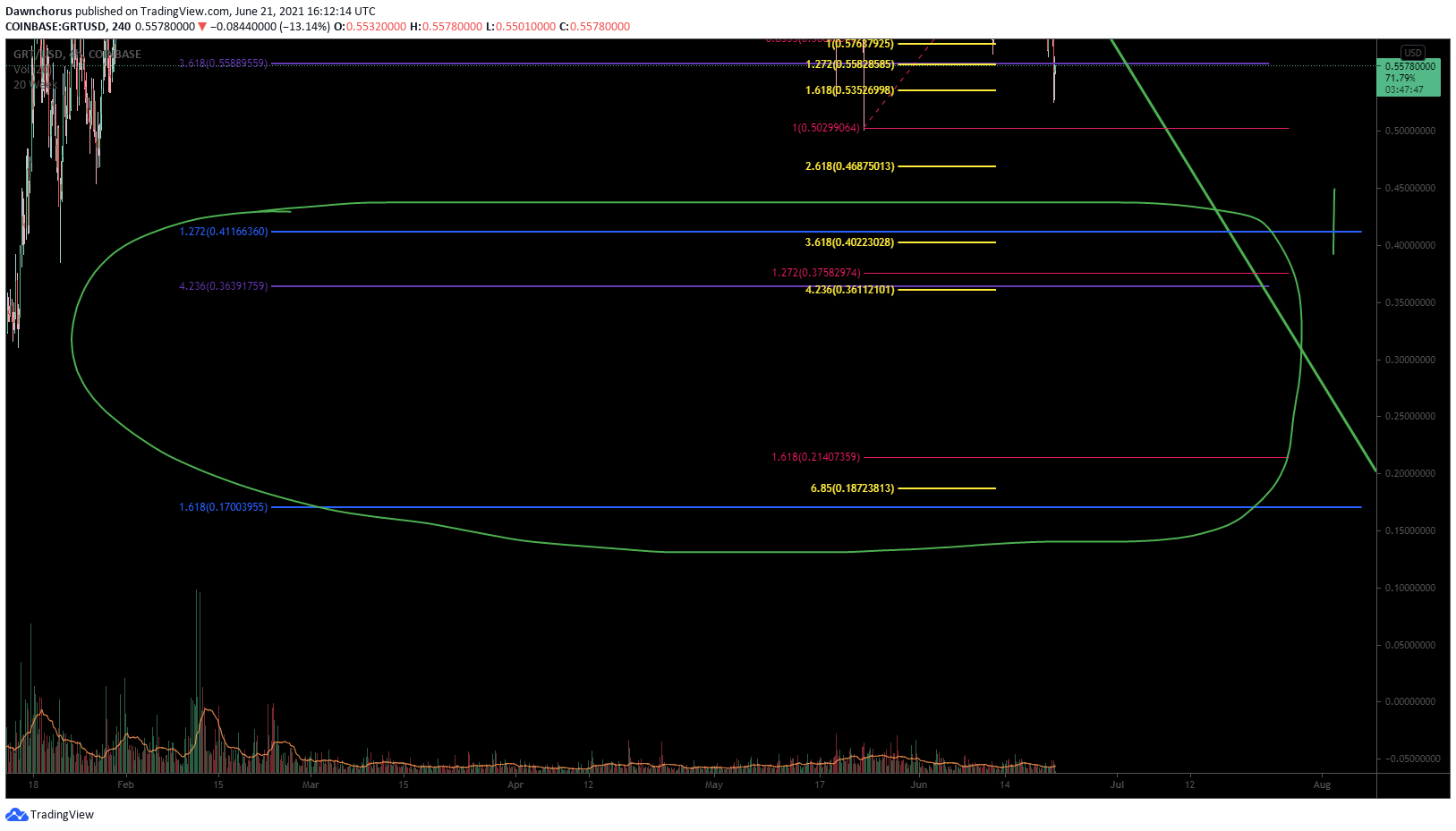This screenshot has height=831, width=1456.
Task: Click the Mar date on time axis
Action: [x=311, y=784]
